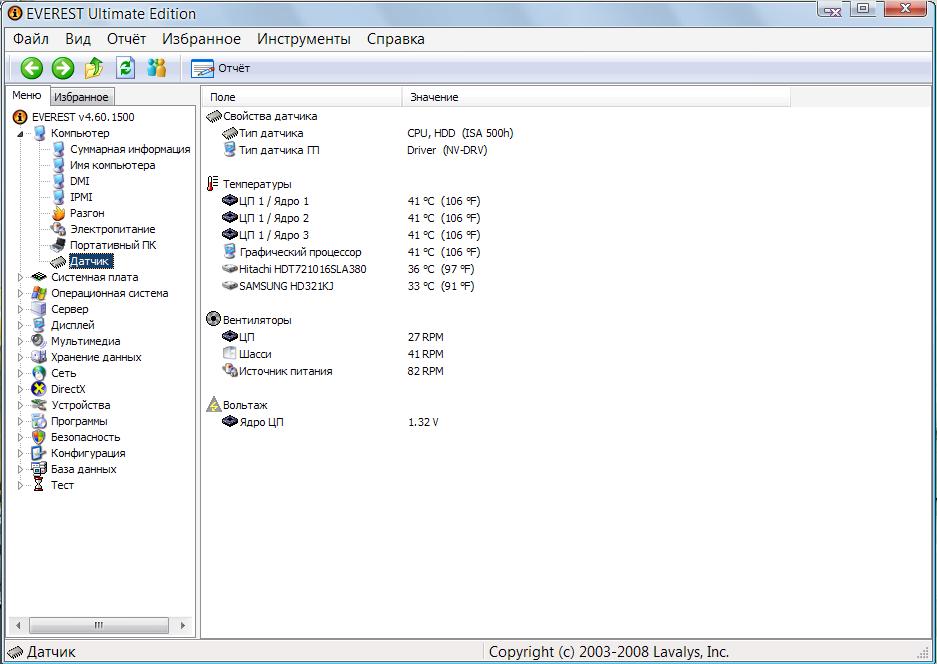The height and width of the screenshot is (664, 937).
Task: Click the Системная плата board icon
Action: tap(39, 277)
